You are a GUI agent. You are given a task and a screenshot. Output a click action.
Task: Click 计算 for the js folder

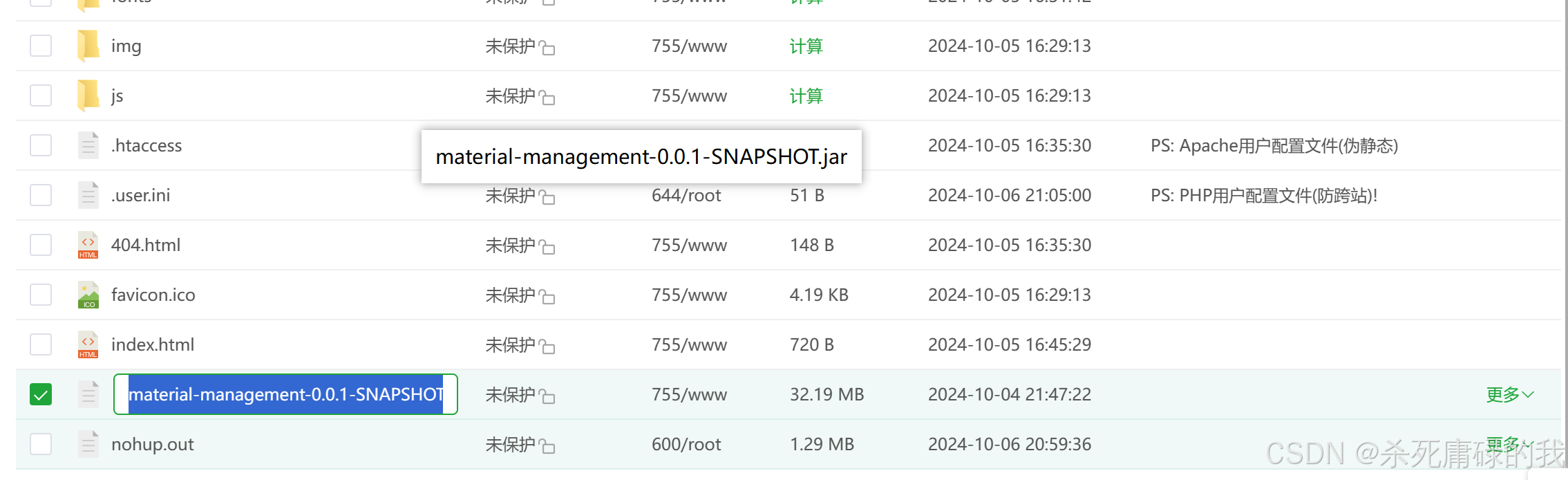[806, 96]
